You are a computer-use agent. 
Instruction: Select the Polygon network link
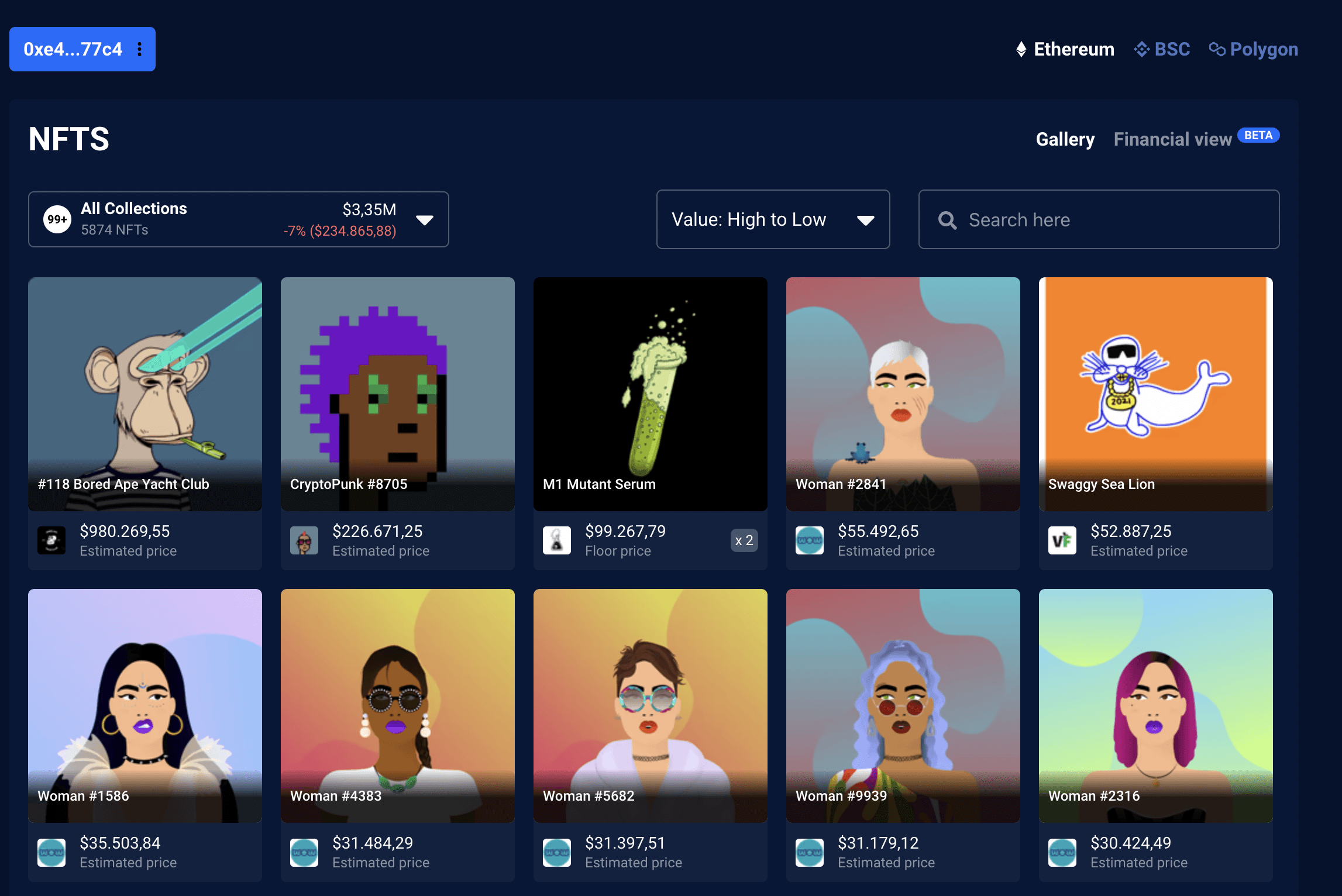pyautogui.click(x=1264, y=49)
